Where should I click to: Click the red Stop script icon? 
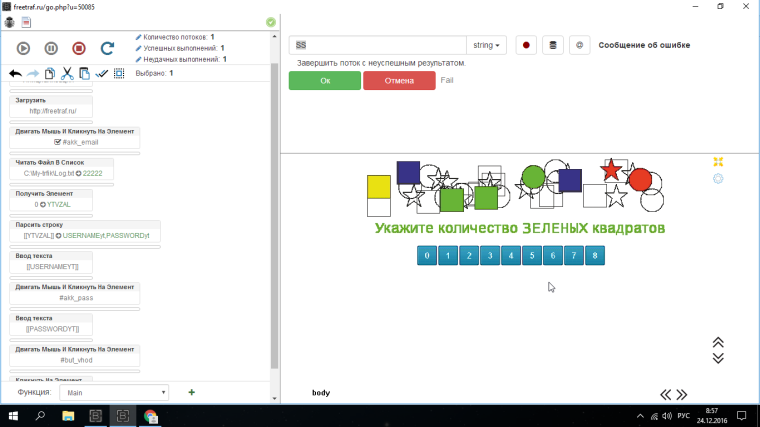point(79,48)
